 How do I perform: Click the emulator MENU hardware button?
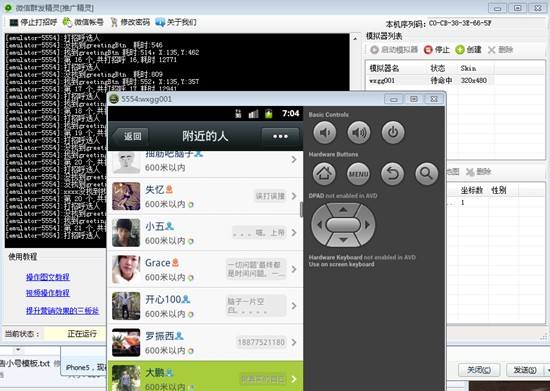358,173
